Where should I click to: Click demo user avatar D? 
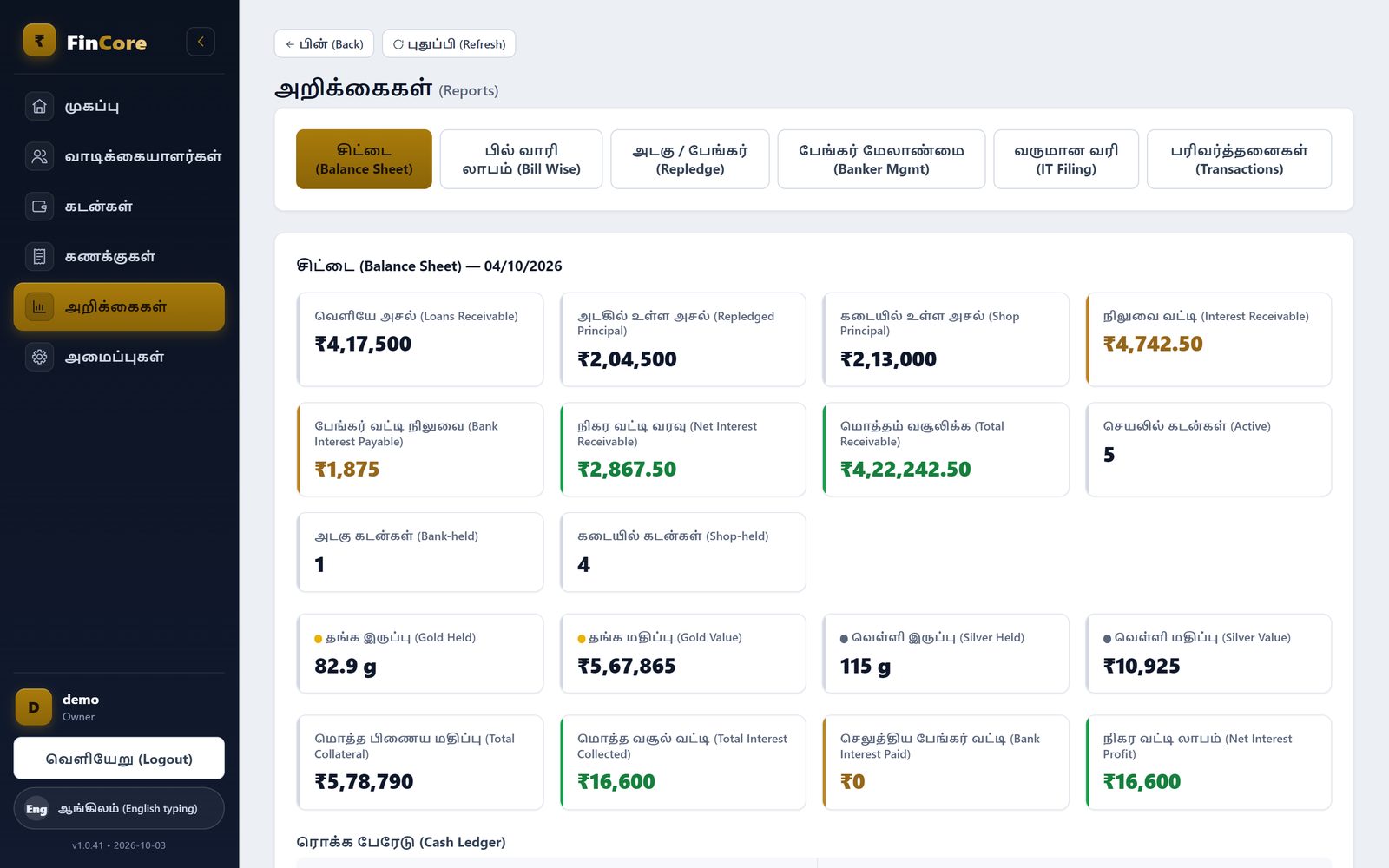34,707
